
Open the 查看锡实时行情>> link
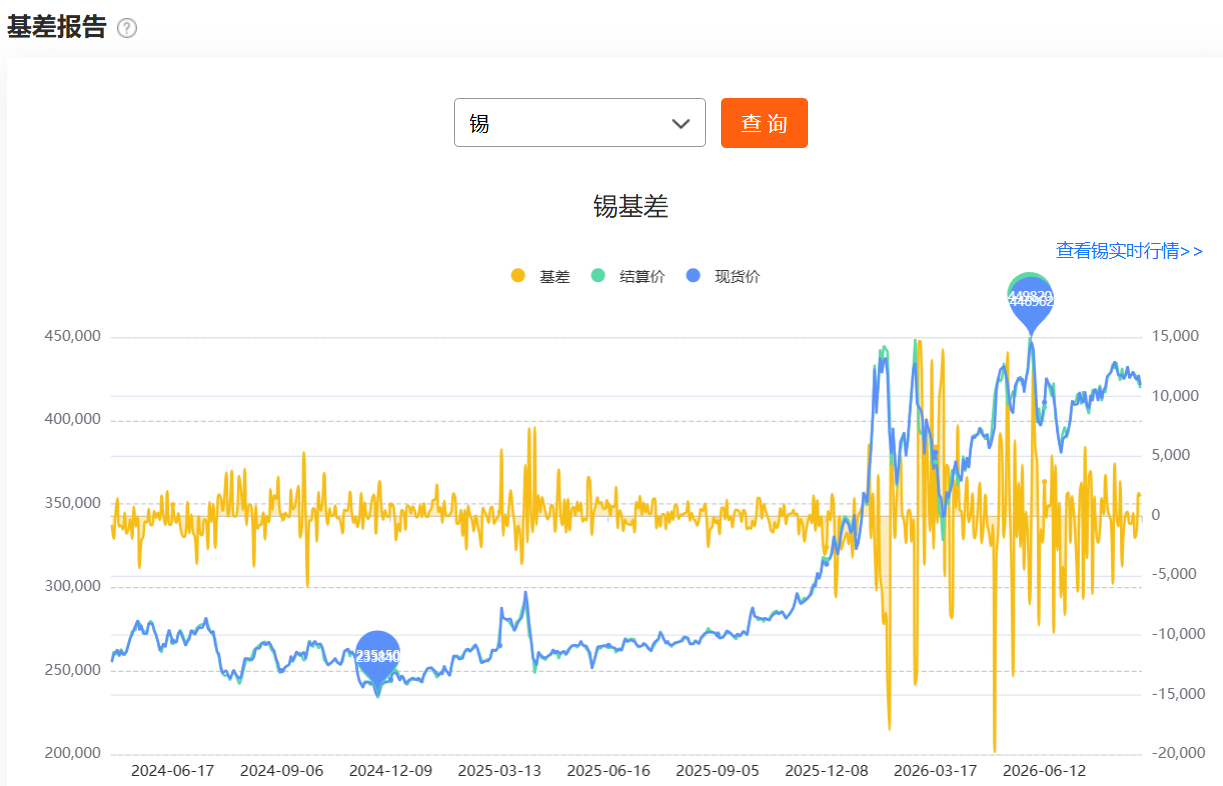[1129, 251]
